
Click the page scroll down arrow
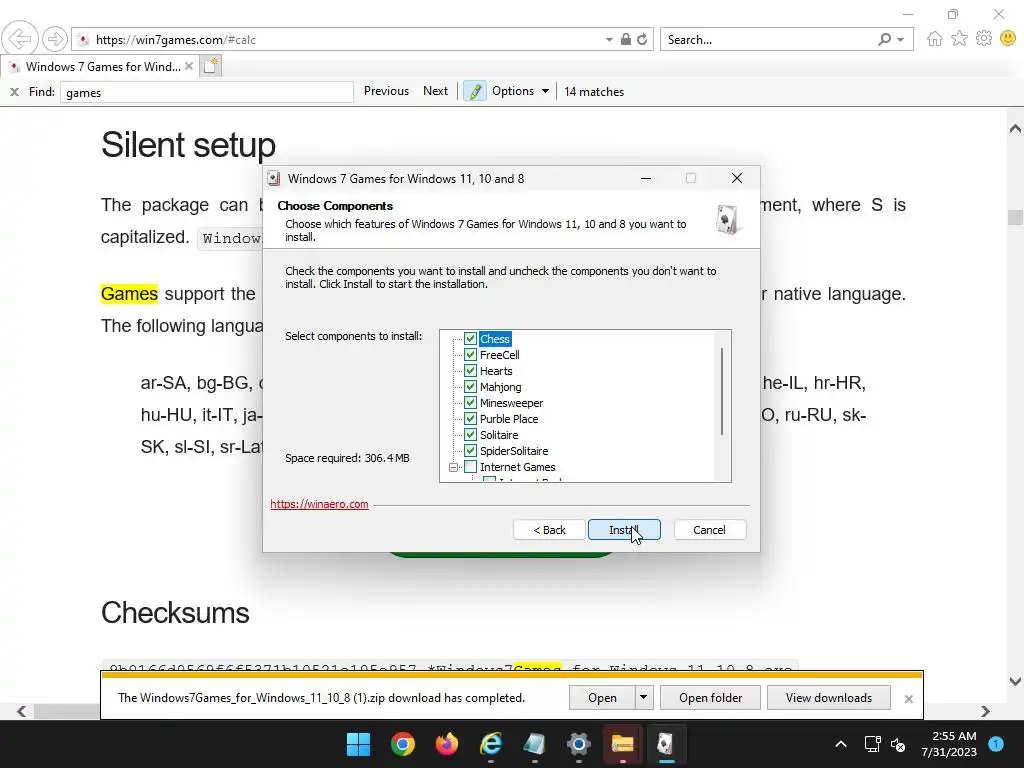[x=1015, y=681]
